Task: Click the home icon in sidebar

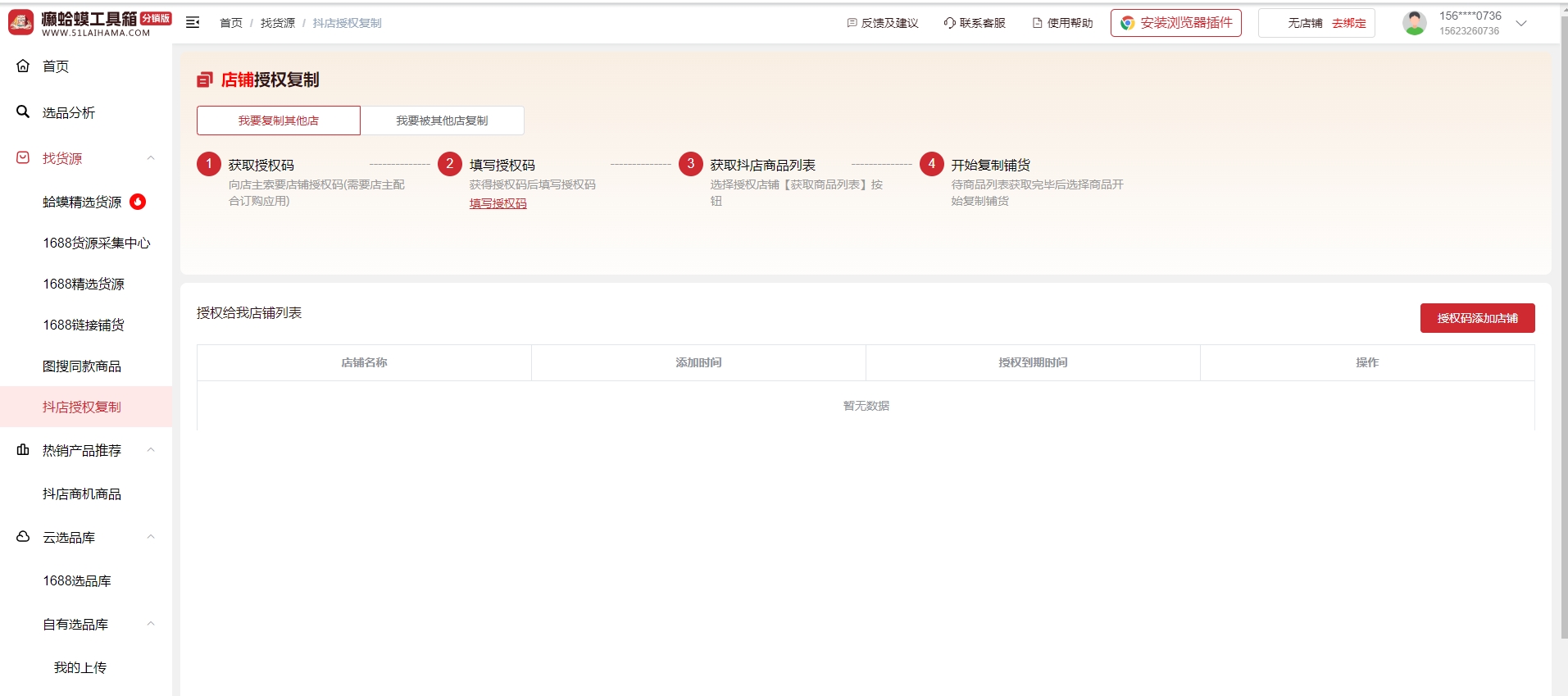Action: pyautogui.click(x=23, y=66)
